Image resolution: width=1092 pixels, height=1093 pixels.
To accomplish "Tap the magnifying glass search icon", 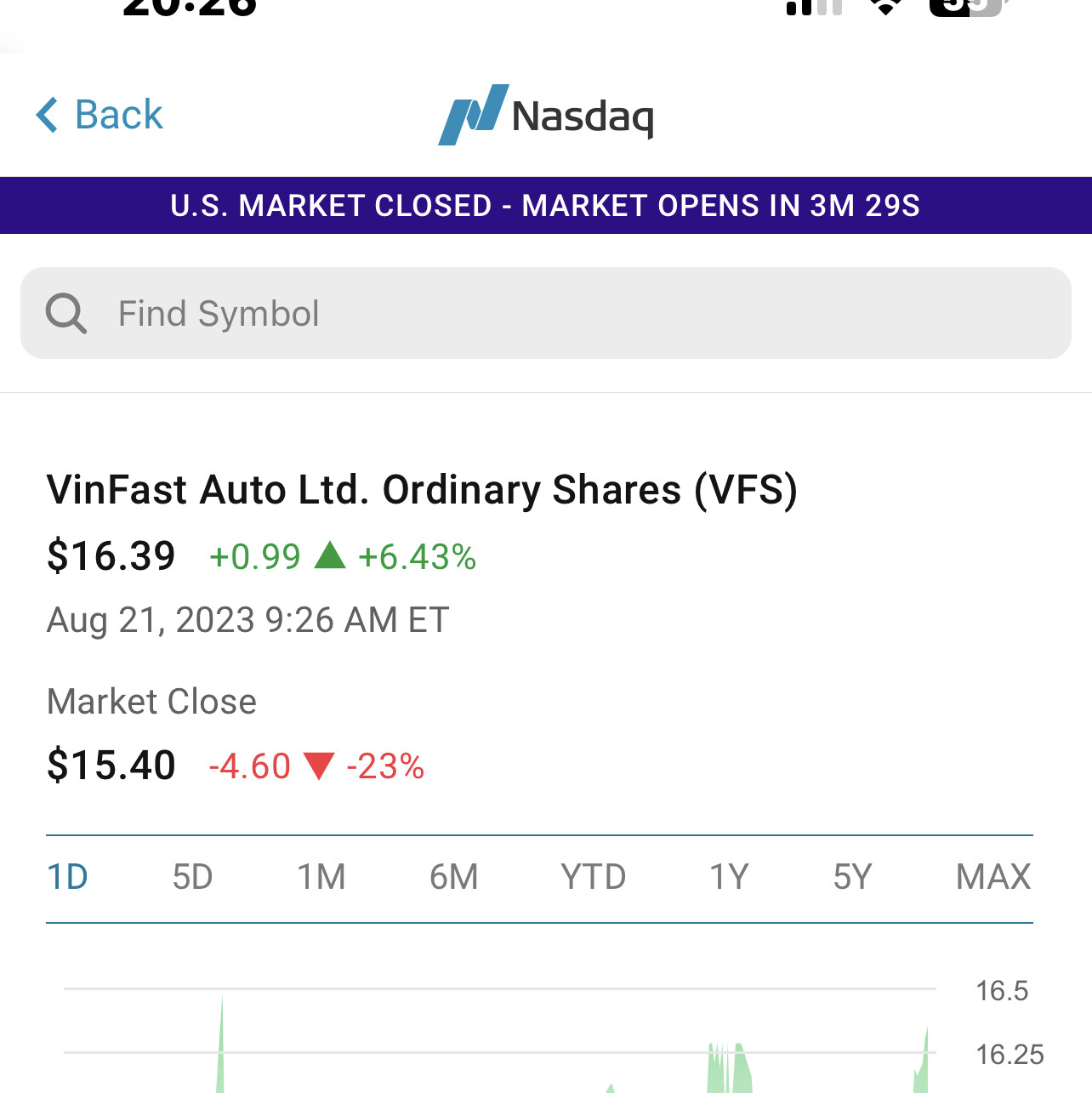I will tap(66, 314).
